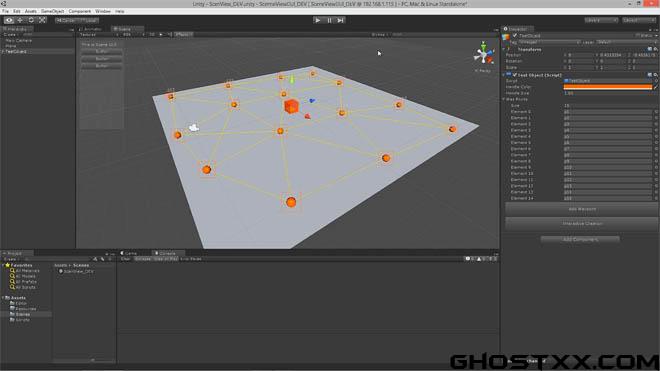This screenshot has height=371, width=660.
Task: Select the Scale tool in toolbar
Action: tap(42, 20)
